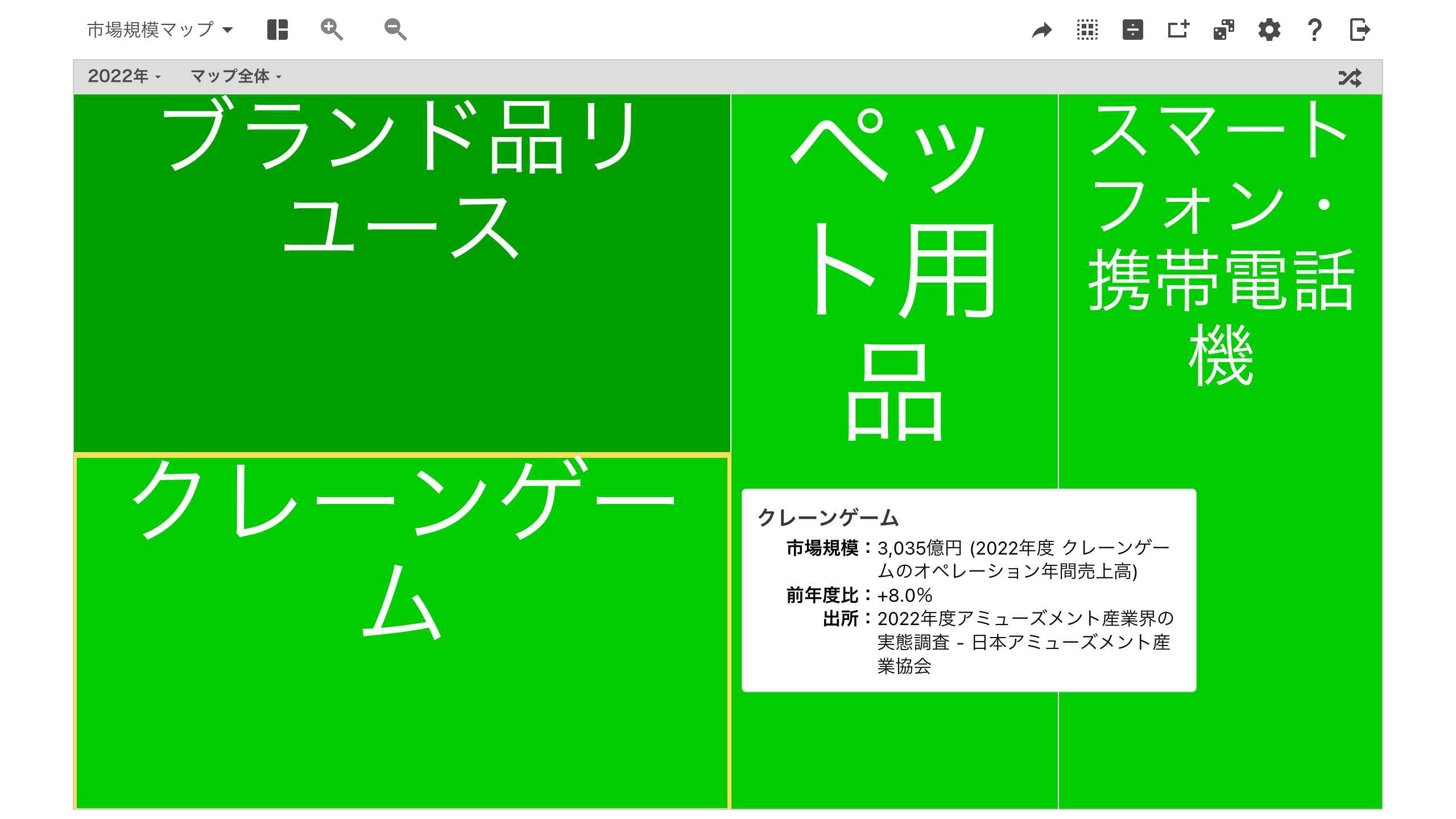Click the dotted grid icon
This screenshot has height=819, width=1456.
pos(1087,30)
